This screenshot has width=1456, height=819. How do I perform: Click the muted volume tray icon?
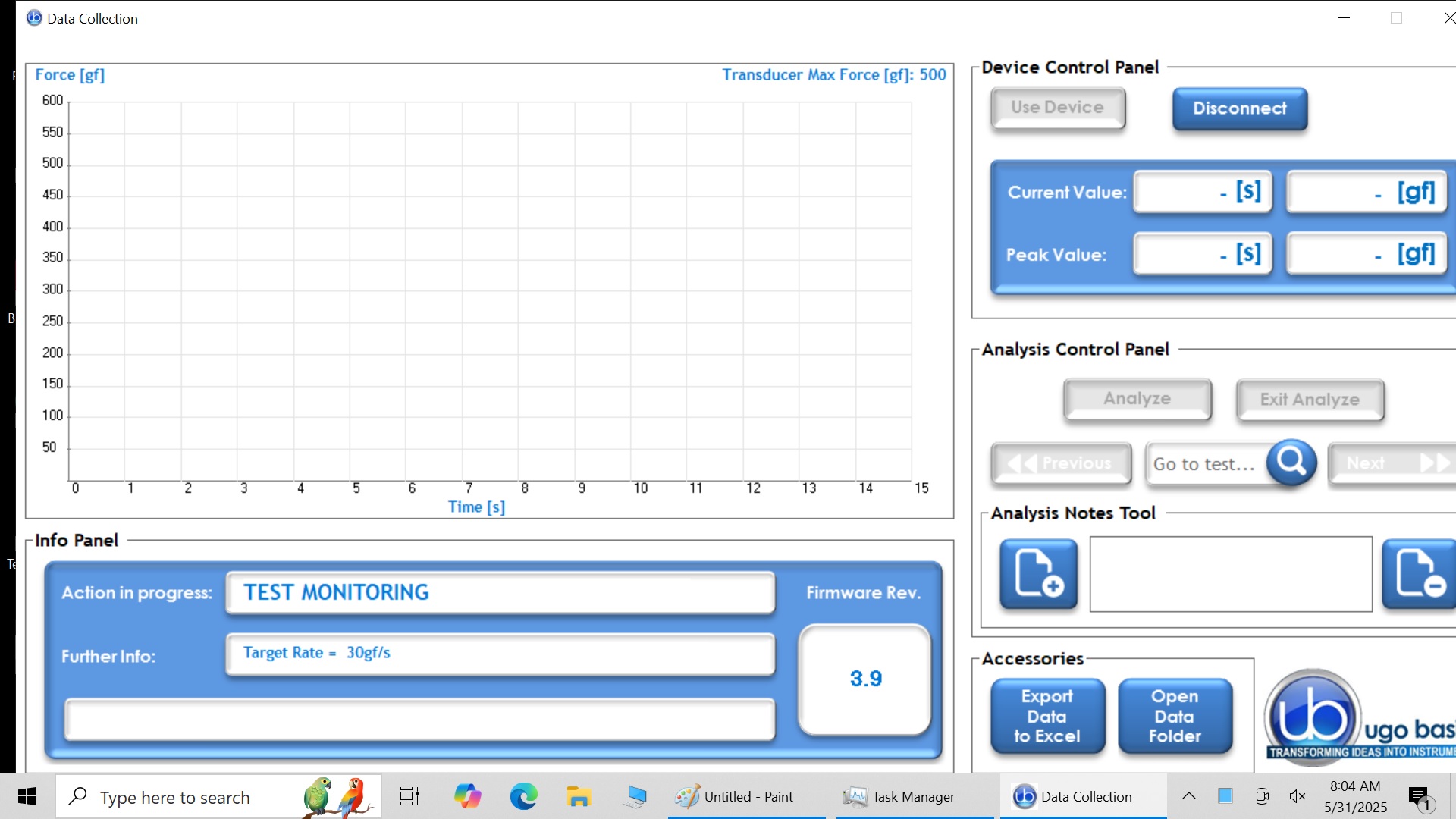click(1298, 796)
